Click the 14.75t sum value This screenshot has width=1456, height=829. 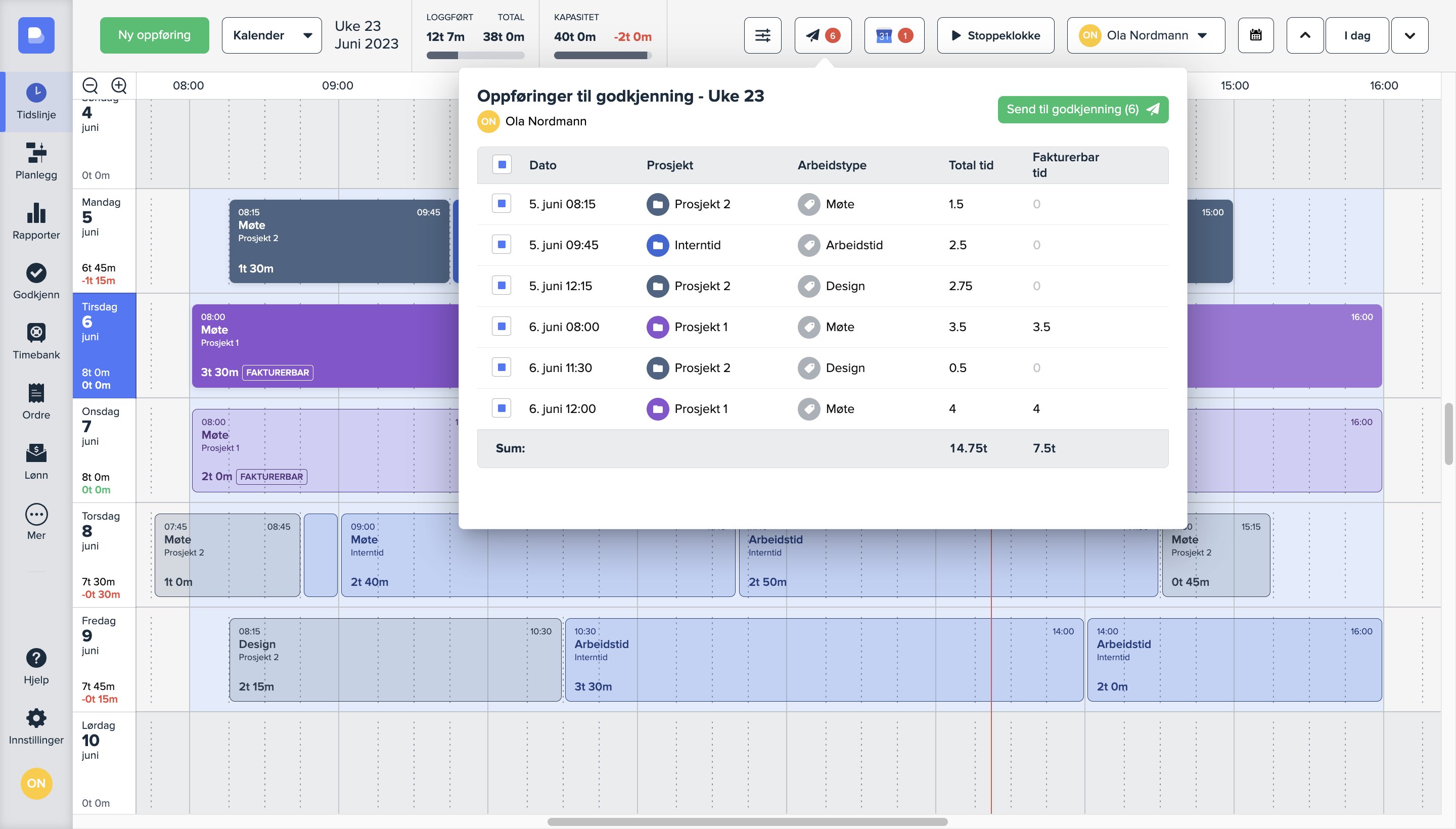(x=968, y=448)
